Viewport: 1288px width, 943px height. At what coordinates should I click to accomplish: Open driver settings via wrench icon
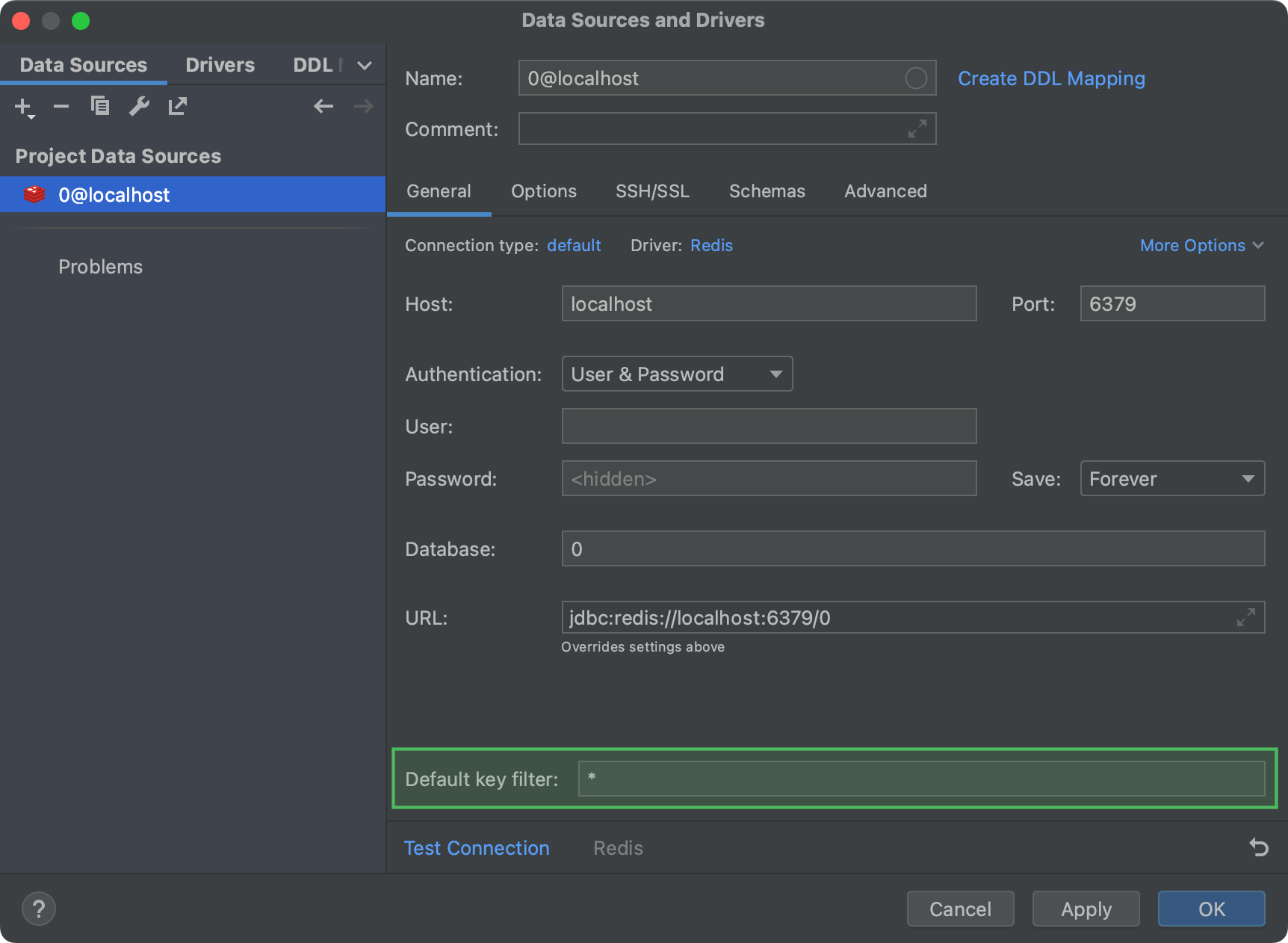pos(139,107)
